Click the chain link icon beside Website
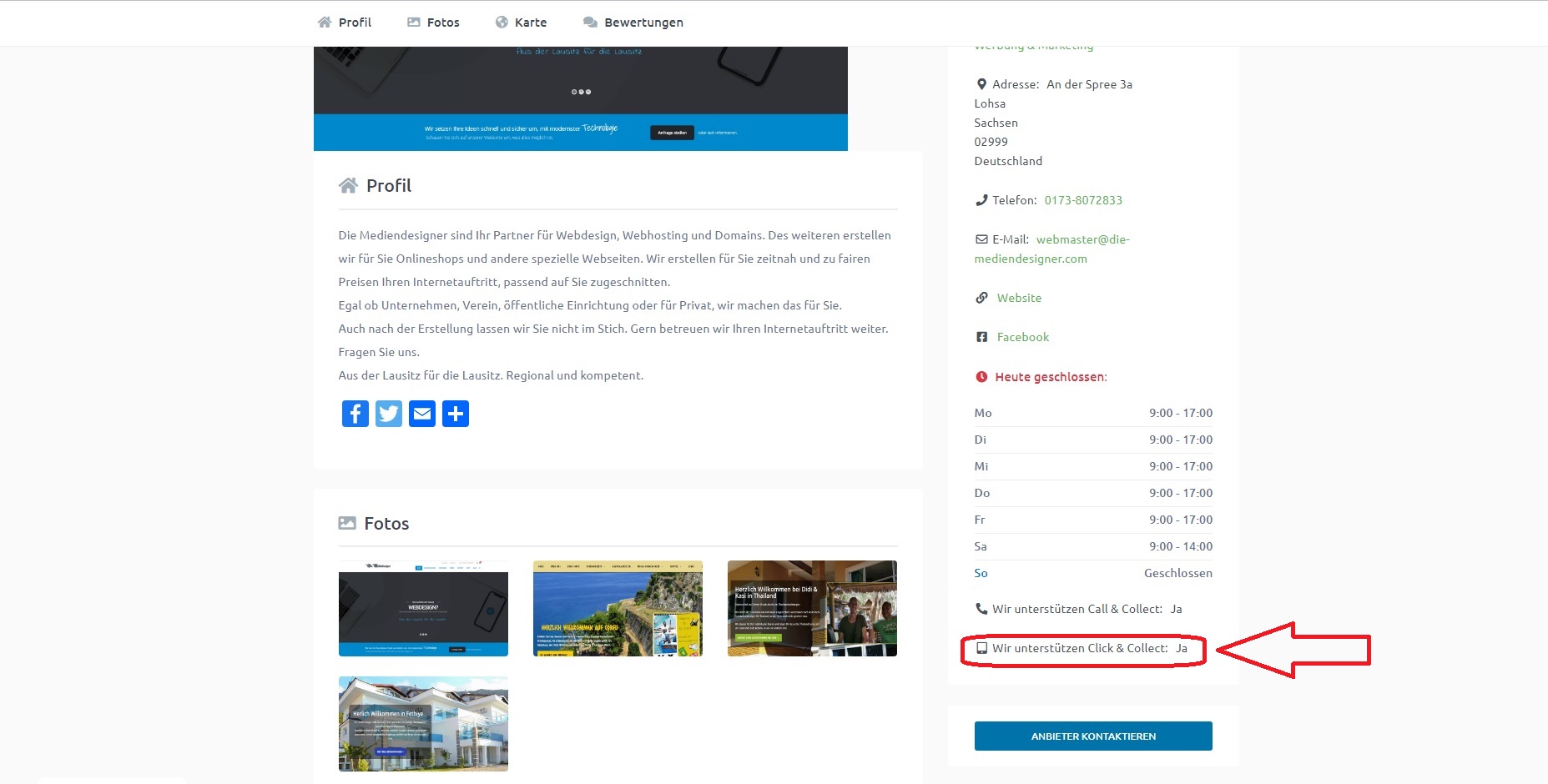Image resolution: width=1548 pixels, height=784 pixels. pos(981,298)
